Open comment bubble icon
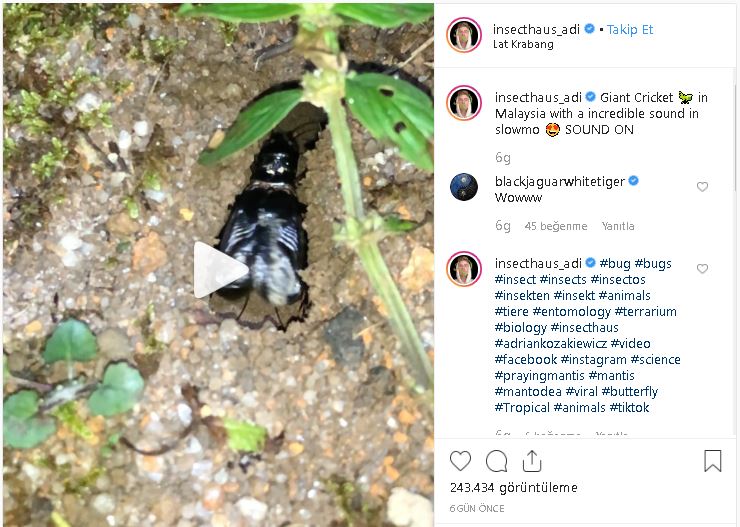This screenshot has width=740, height=527. click(x=496, y=461)
